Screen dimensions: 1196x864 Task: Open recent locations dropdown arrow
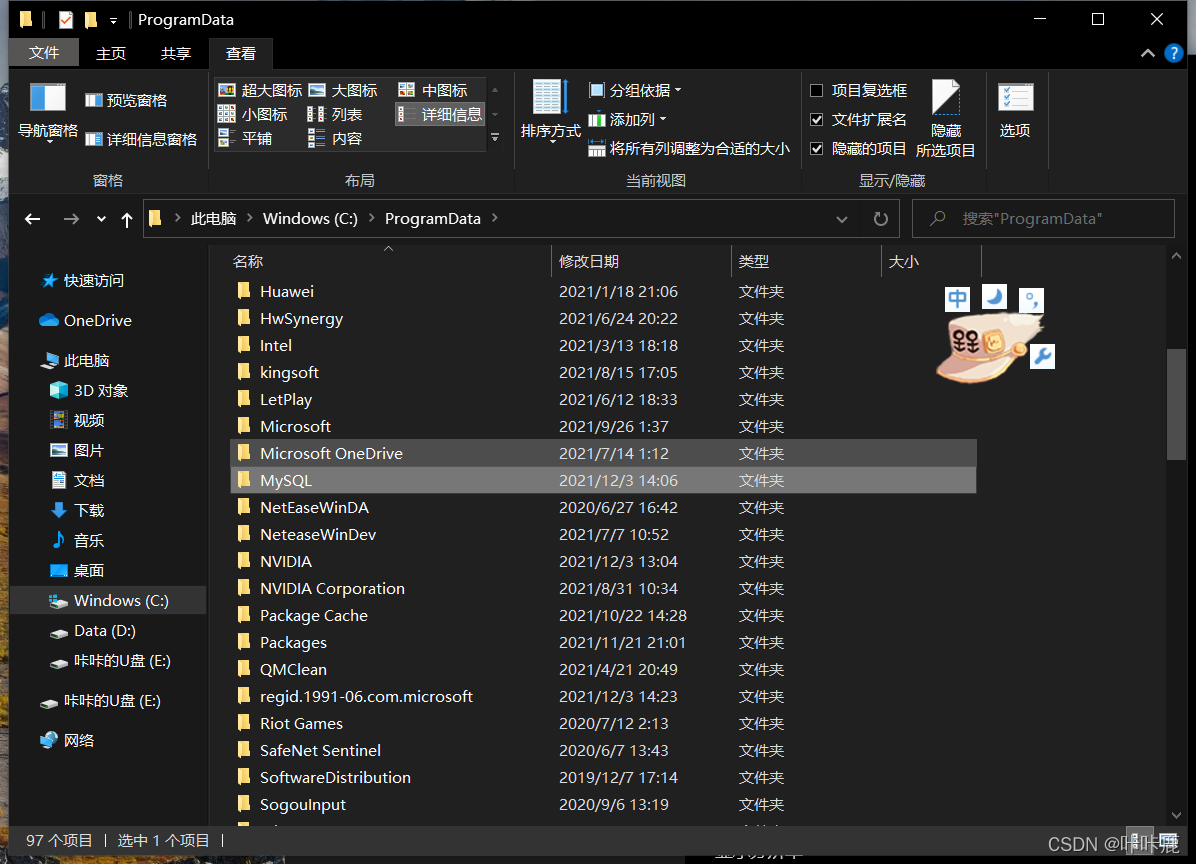coord(101,219)
